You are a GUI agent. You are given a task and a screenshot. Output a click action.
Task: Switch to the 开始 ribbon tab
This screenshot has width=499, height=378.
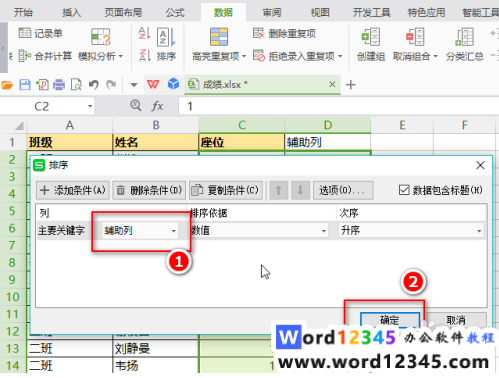23,13
